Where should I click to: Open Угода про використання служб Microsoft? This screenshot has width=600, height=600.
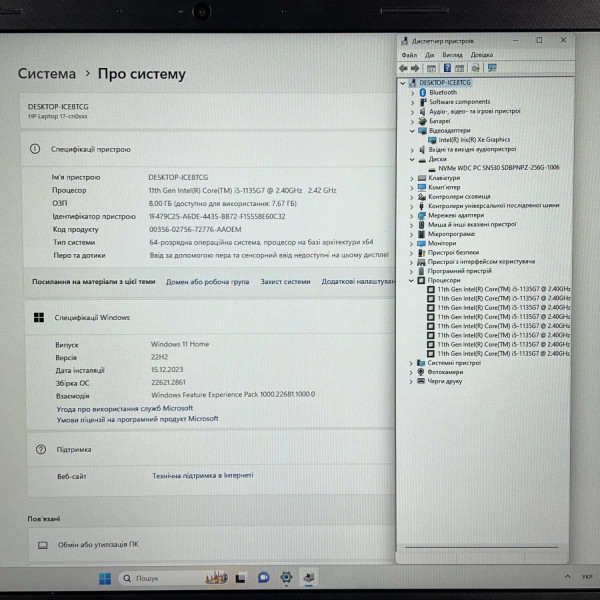125,408
